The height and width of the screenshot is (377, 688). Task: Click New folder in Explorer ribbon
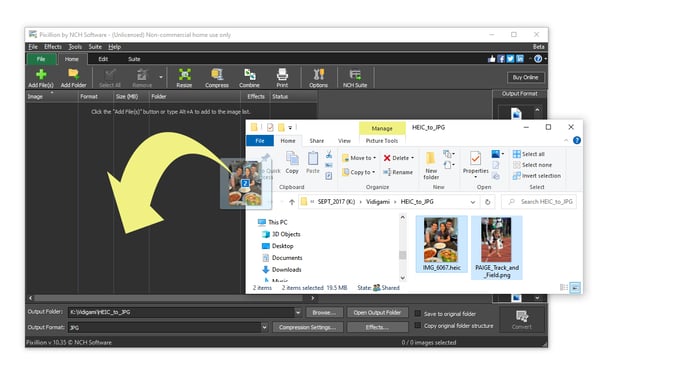coord(431,165)
